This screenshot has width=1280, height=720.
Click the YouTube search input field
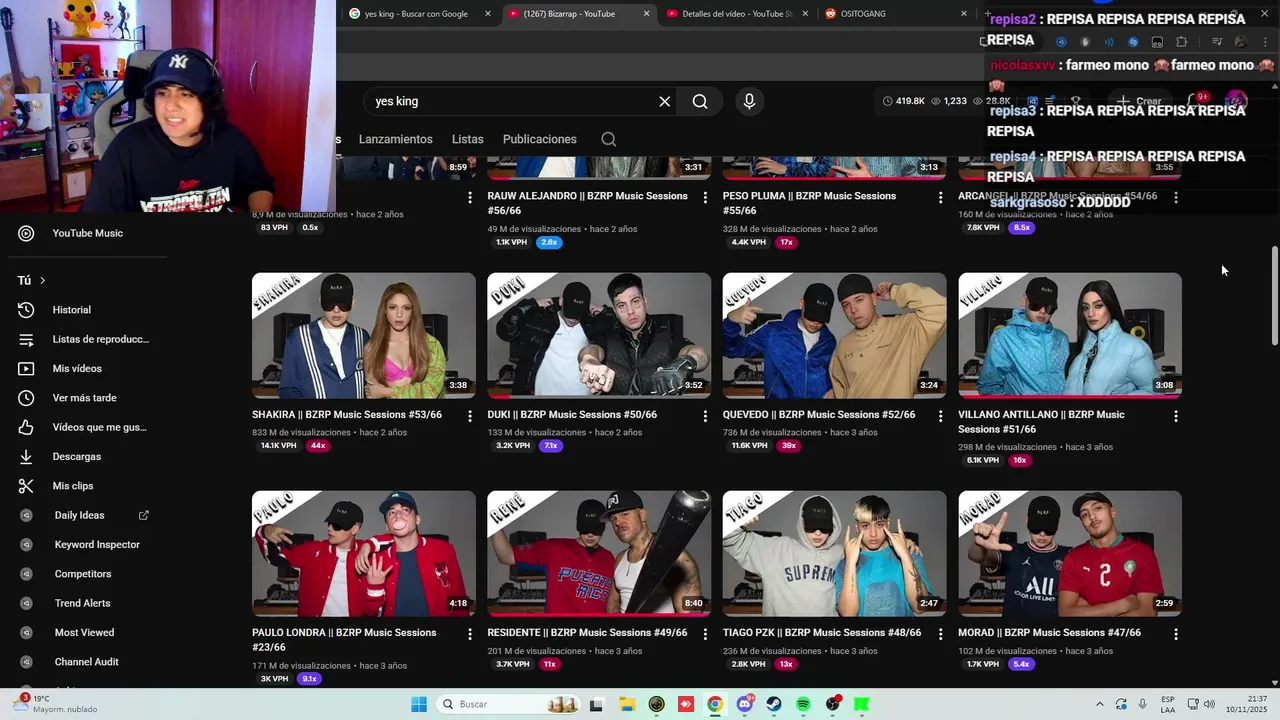[x=510, y=101]
